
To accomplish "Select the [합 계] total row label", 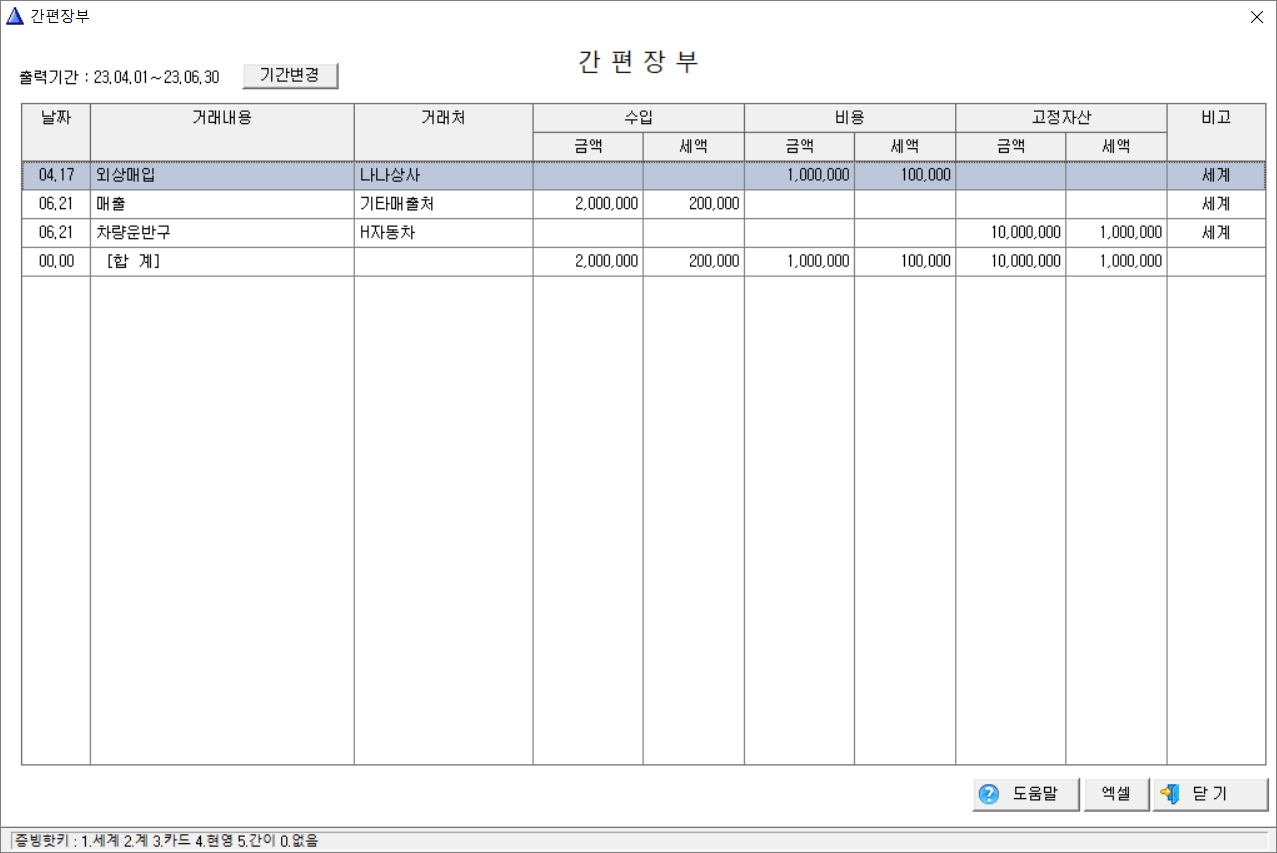I will pos(222,262).
